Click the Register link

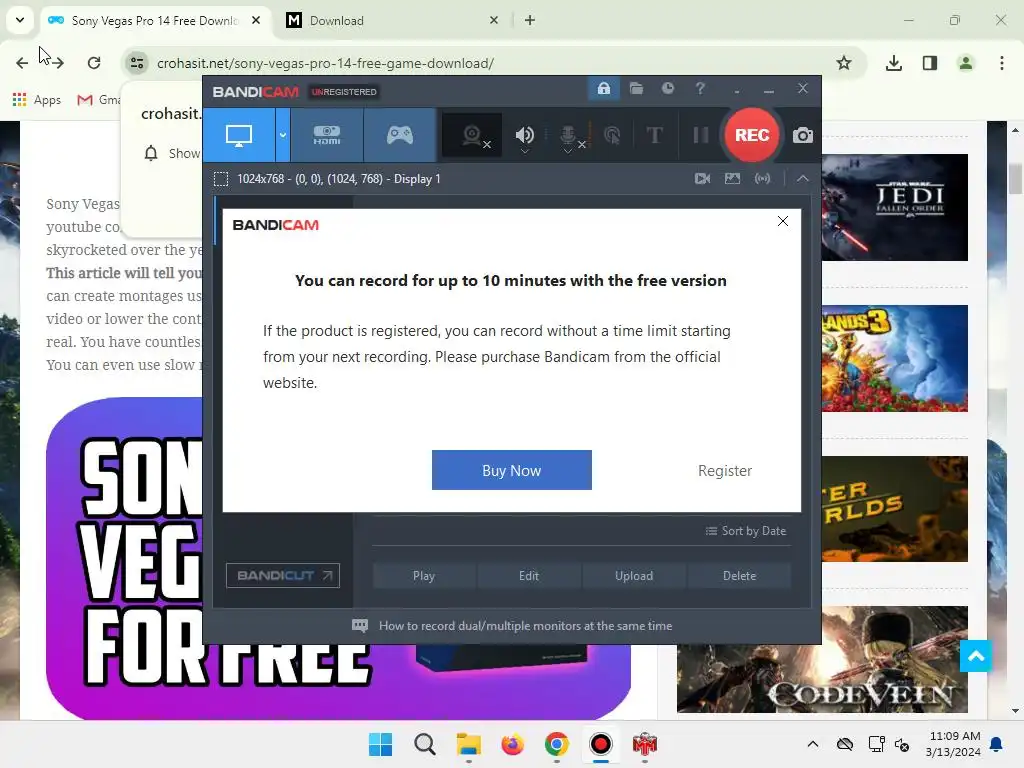pos(725,471)
